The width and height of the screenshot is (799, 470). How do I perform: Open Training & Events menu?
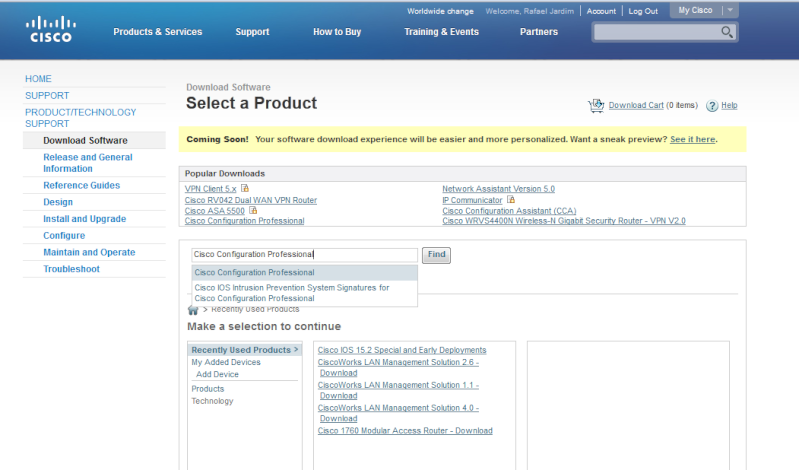[x=441, y=32]
